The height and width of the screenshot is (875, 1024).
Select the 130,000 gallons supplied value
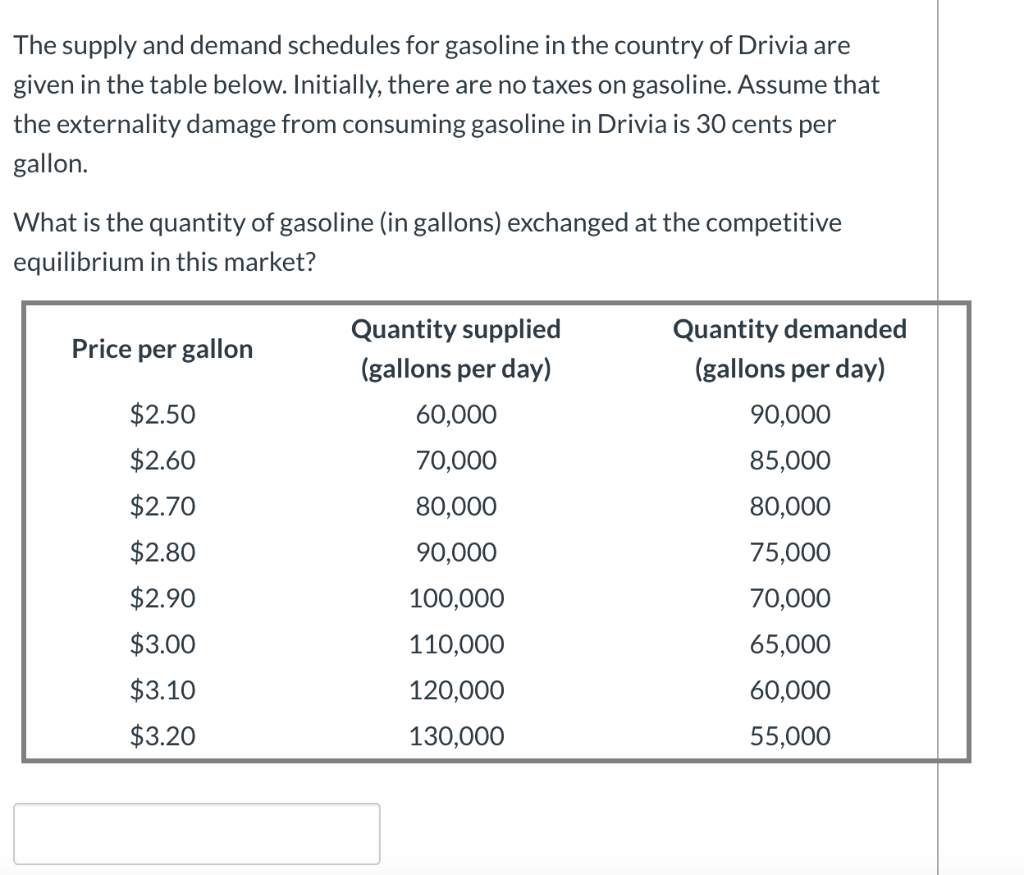coord(455,736)
